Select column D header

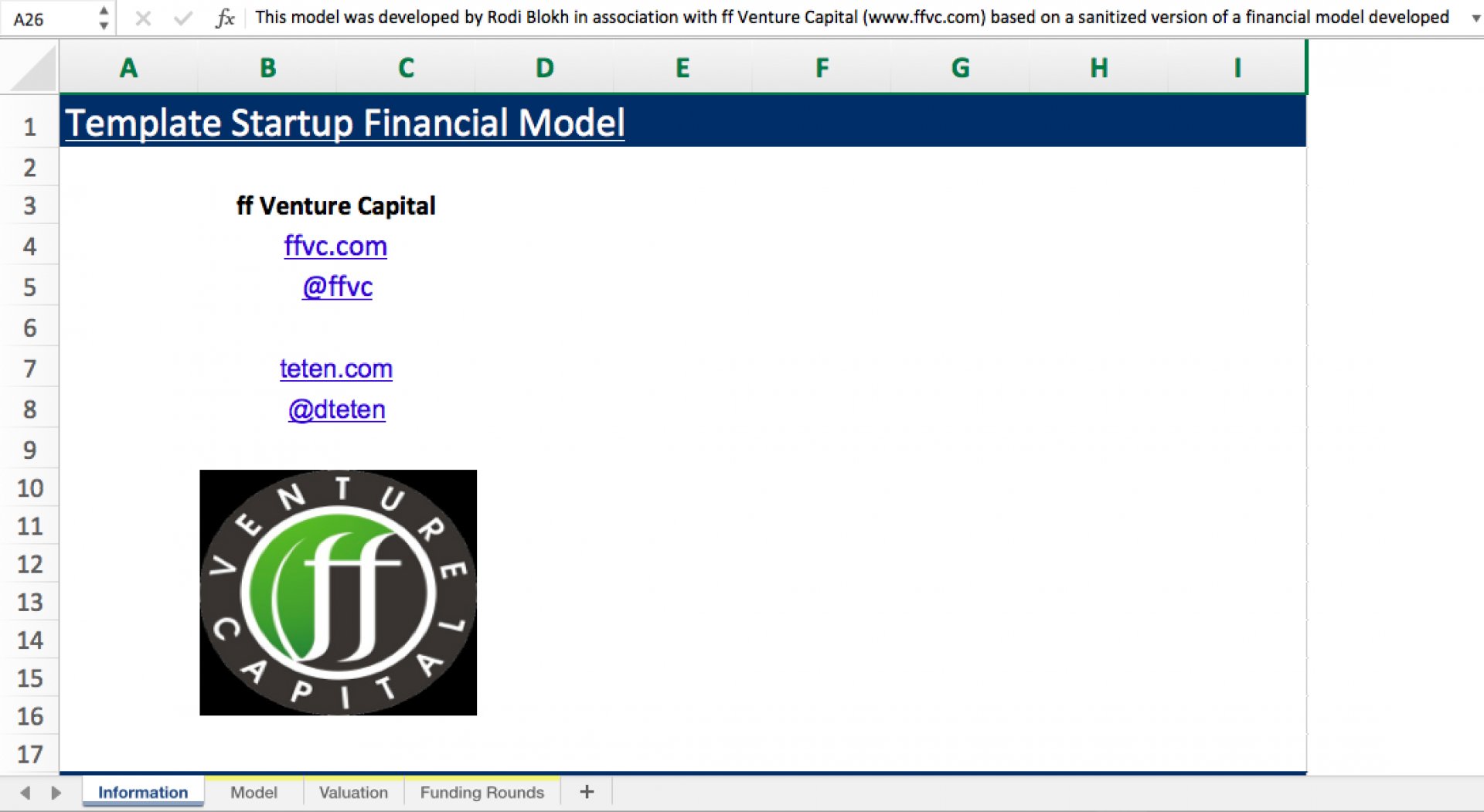[x=544, y=68]
